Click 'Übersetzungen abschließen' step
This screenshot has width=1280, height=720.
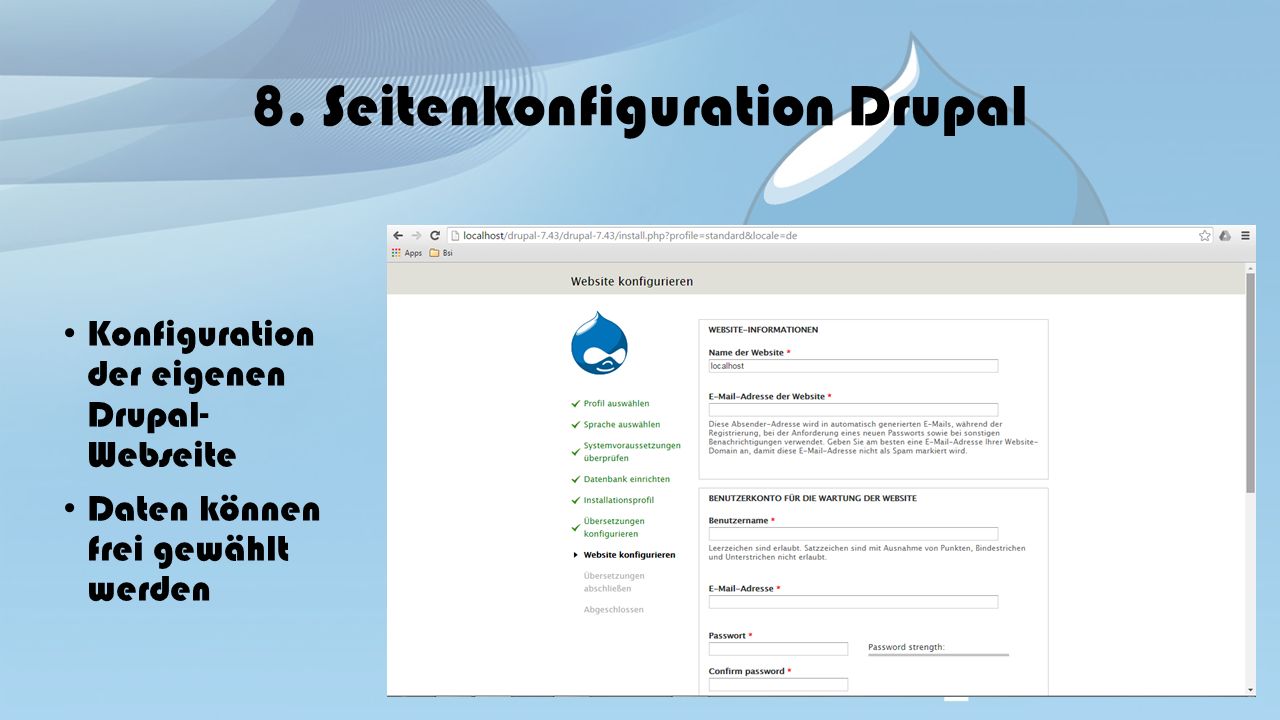[614, 582]
